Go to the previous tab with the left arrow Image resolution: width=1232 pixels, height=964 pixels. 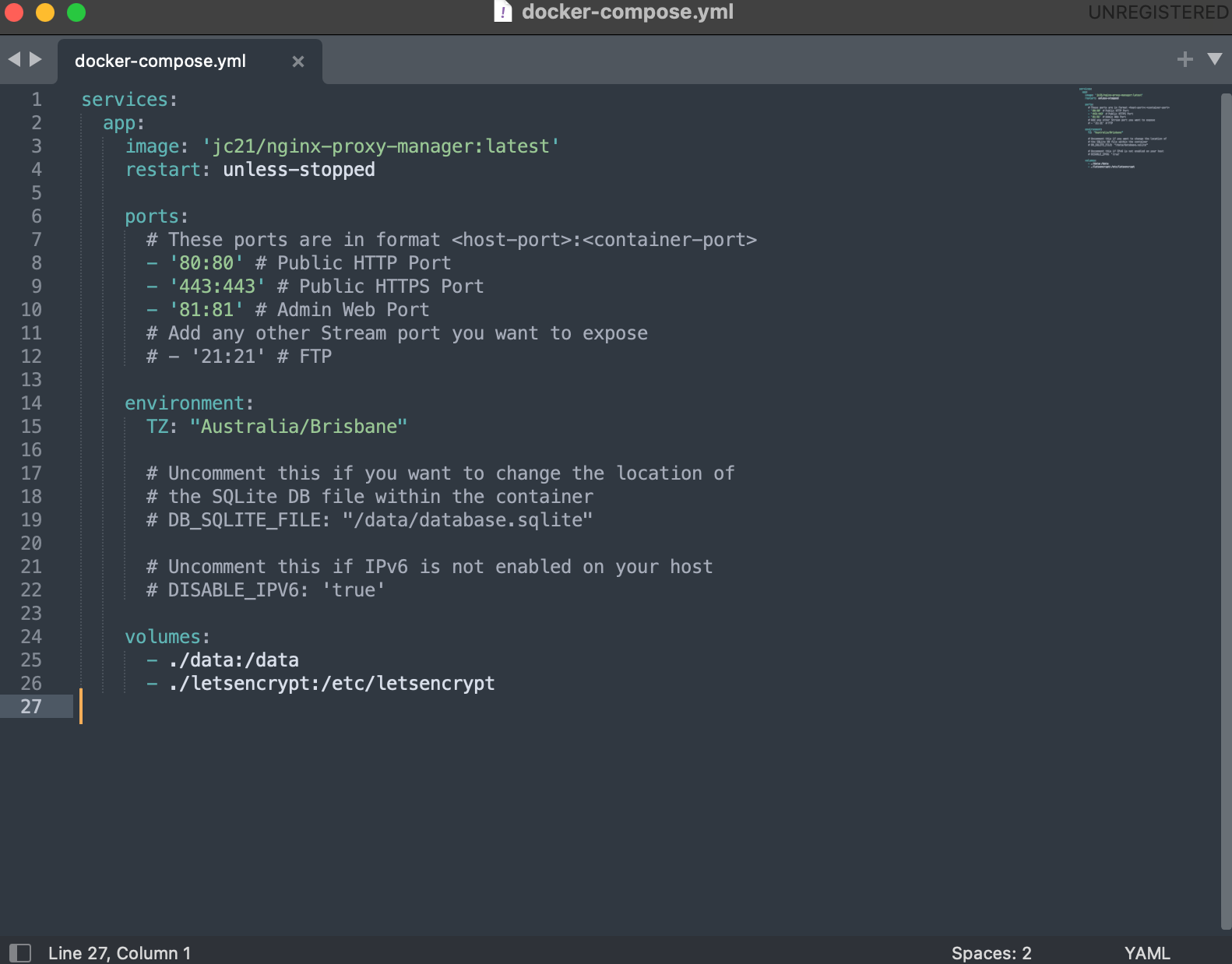tap(14, 59)
